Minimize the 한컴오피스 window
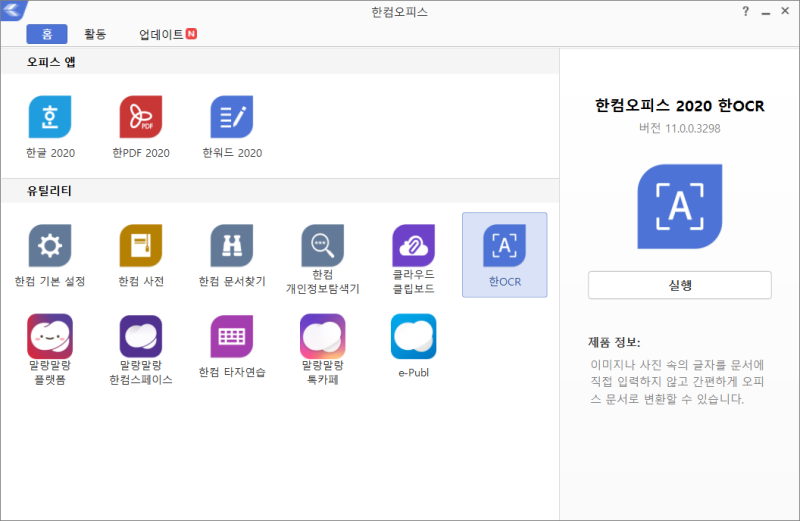Image resolution: width=800 pixels, height=521 pixels. click(765, 12)
